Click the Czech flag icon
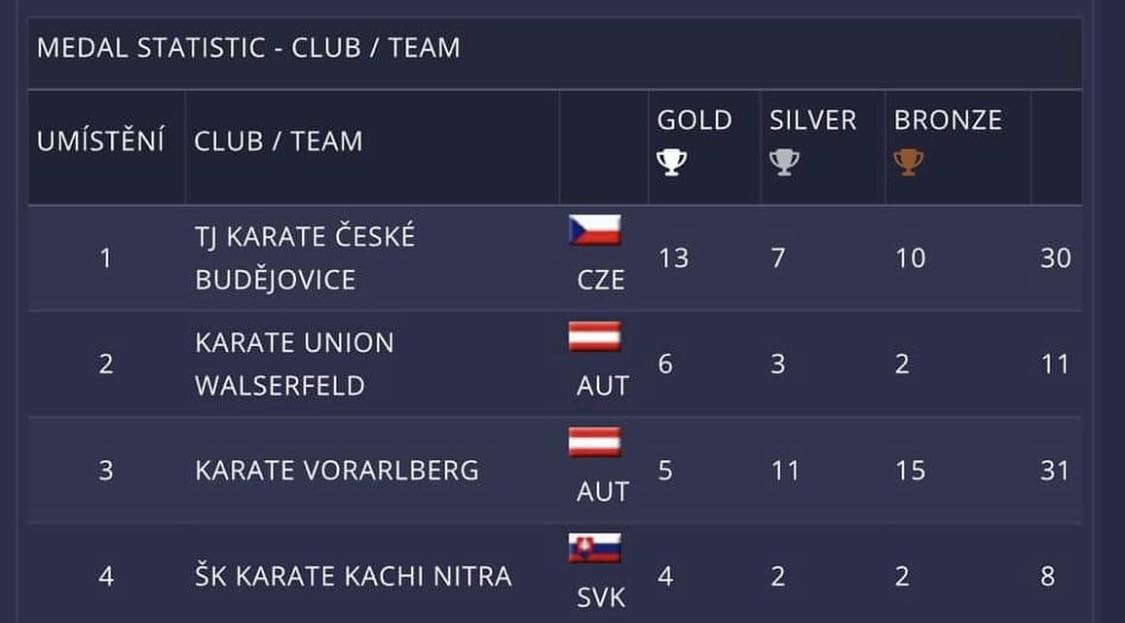 pyautogui.click(x=595, y=231)
